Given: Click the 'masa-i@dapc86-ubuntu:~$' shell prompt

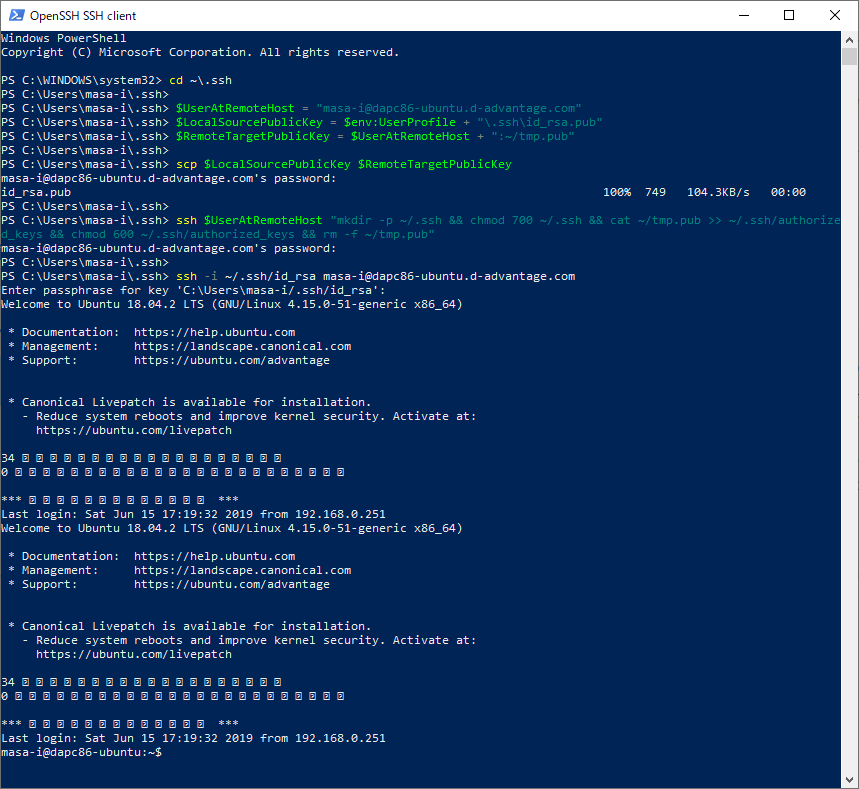Looking at the screenshot, I should [82, 753].
